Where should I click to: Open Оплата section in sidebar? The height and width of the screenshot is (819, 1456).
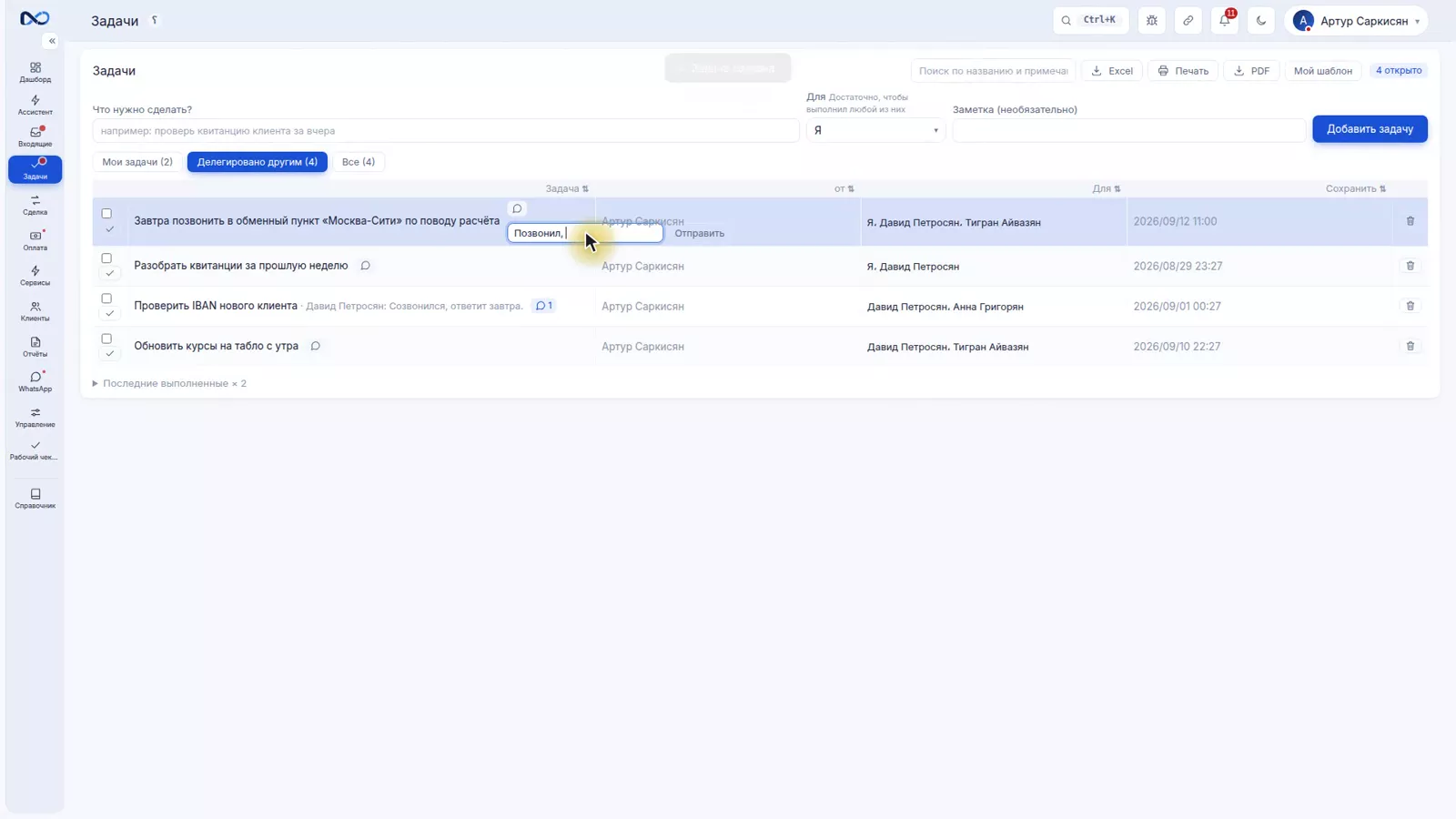coord(35,240)
